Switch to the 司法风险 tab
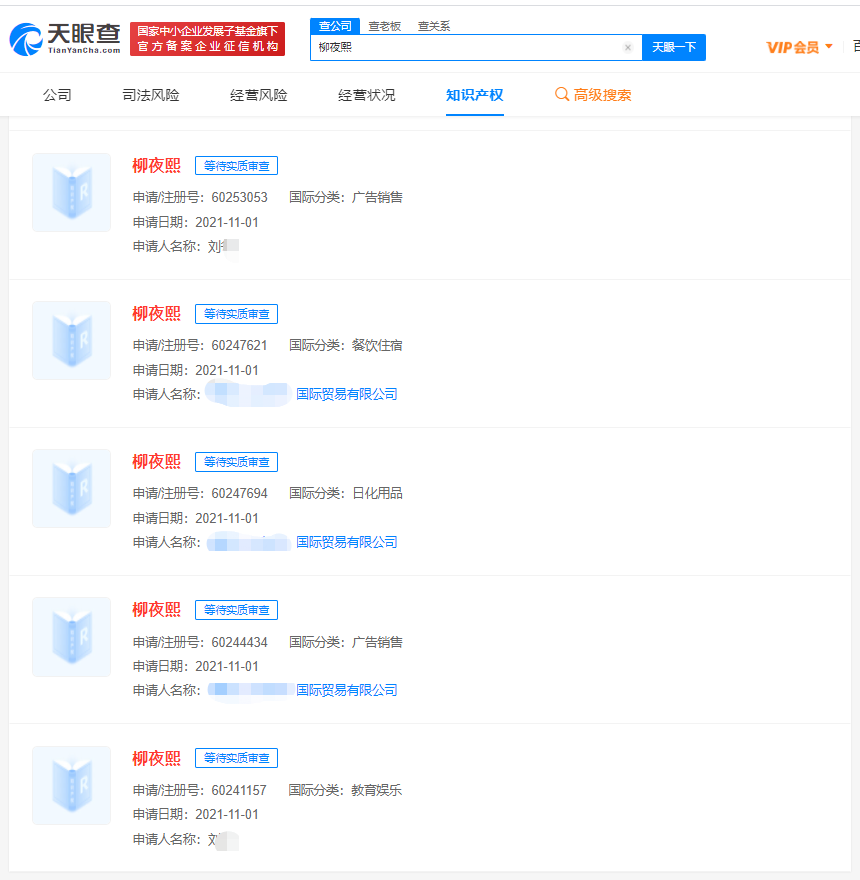 click(x=151, y=95)
